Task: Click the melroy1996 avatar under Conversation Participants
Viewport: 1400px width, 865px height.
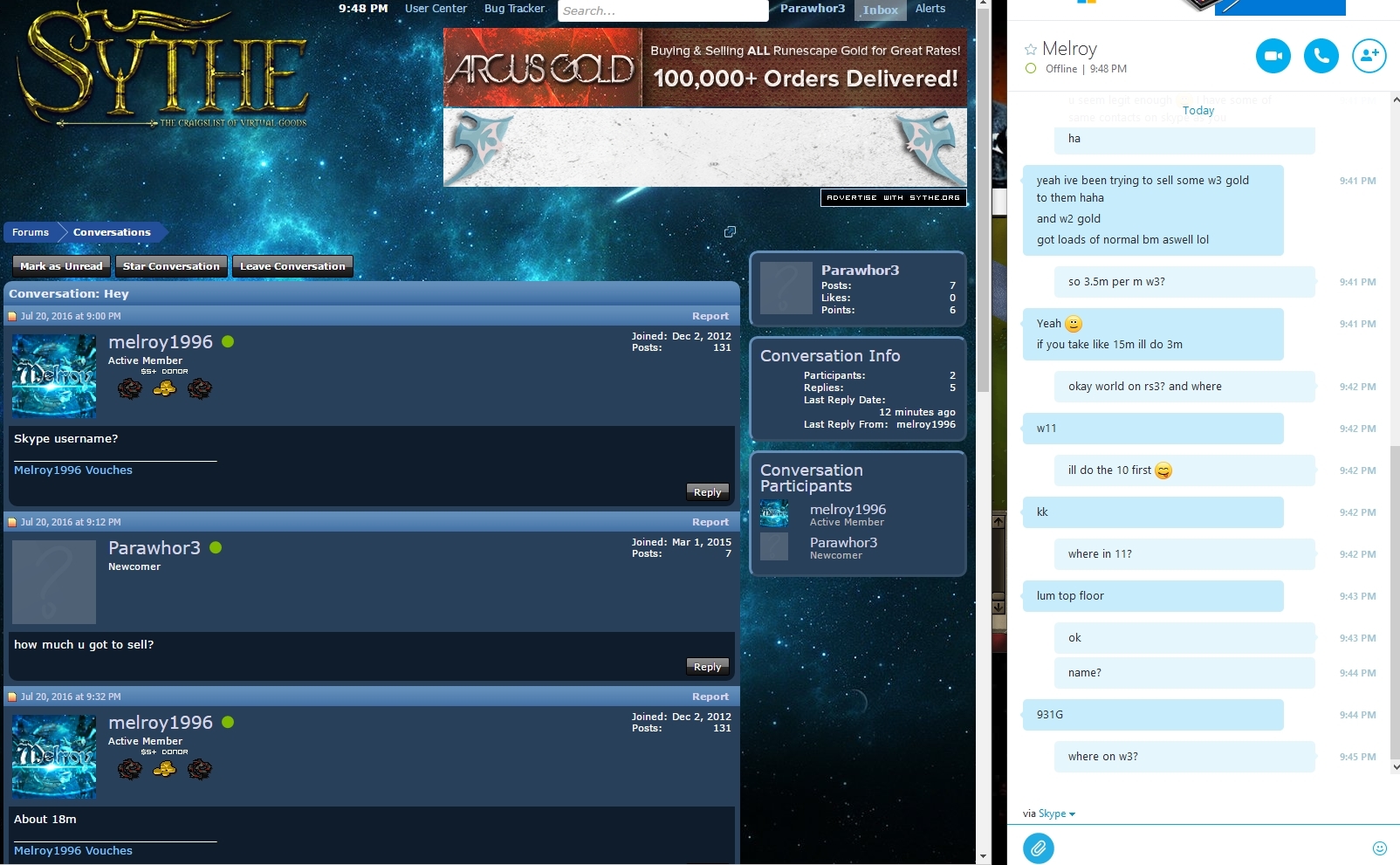Action: (x=774, y=514)
